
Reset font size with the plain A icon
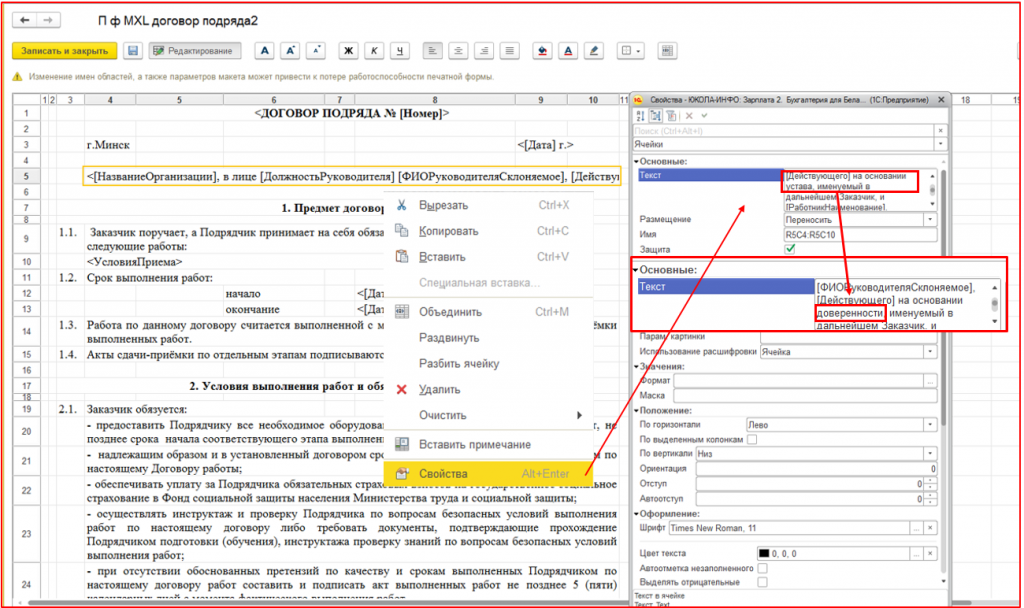coord(264,51)
